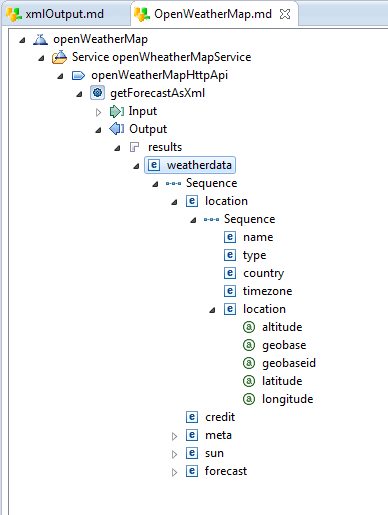Click the altitude attribute icon
The height and width of the screenshot is (515, 388).
tap(249, 327)
